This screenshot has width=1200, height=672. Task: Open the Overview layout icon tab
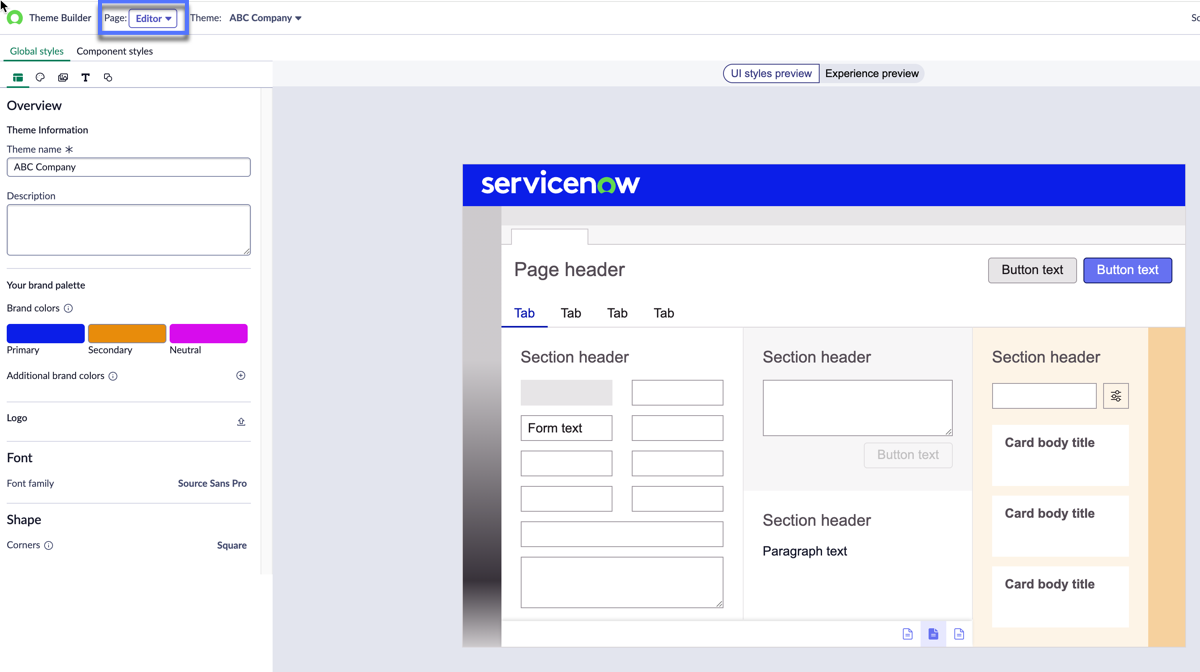coord(18,77)
